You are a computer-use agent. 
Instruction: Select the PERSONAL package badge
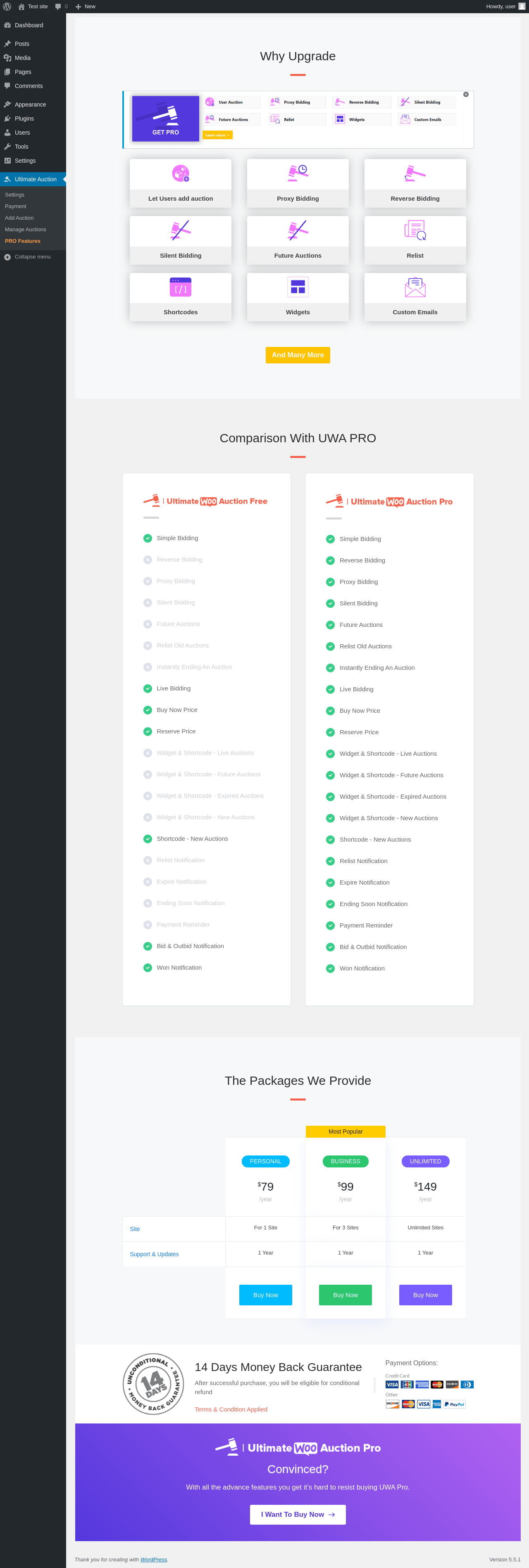click(266, 1161)
